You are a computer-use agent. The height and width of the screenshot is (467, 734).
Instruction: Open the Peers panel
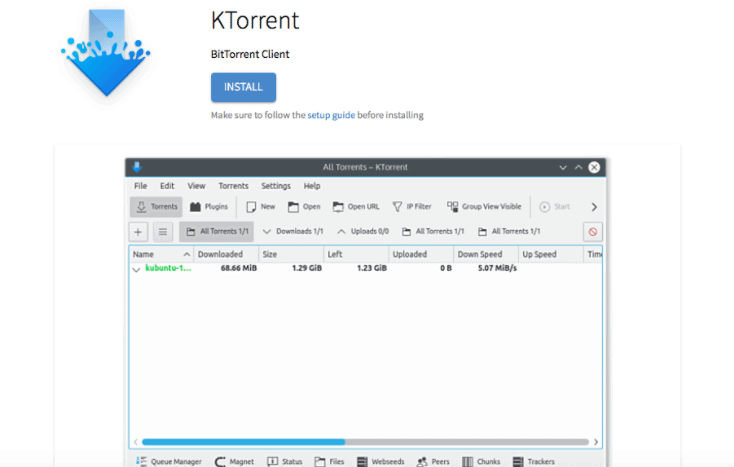pyautogui.click(x=433, y=461)
